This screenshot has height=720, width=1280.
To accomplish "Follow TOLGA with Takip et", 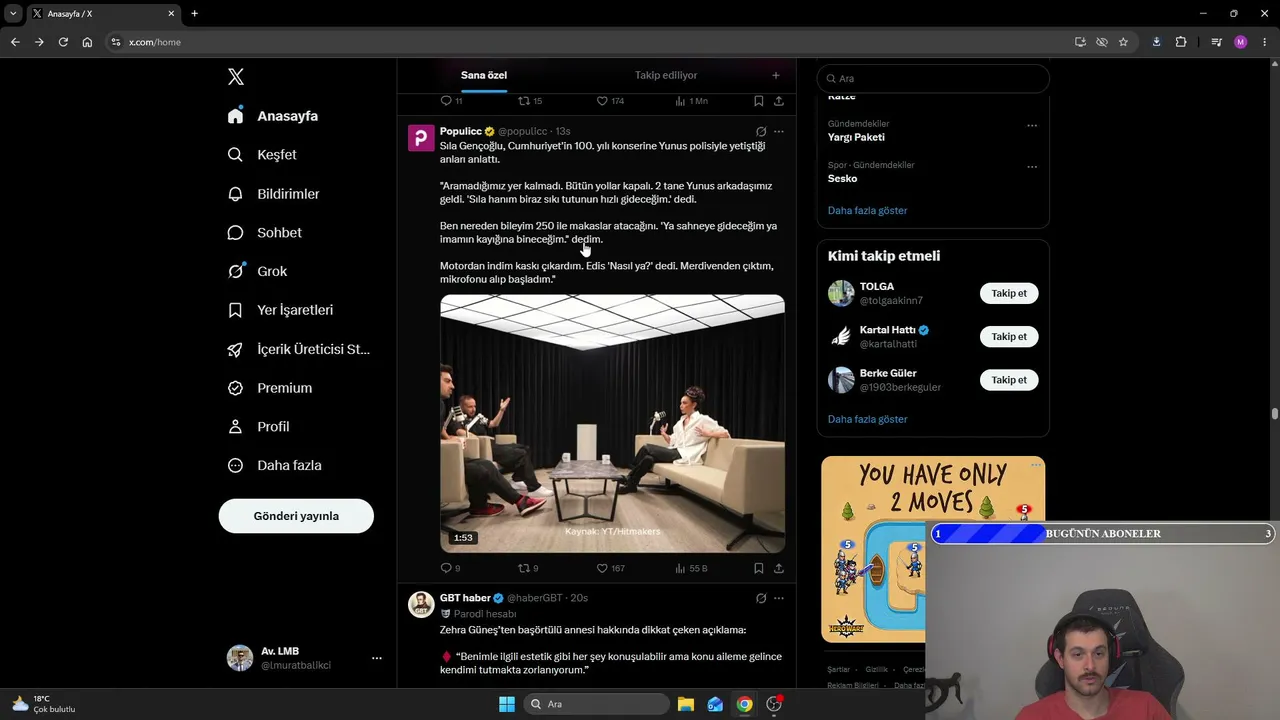I will tap(1009, 293).
